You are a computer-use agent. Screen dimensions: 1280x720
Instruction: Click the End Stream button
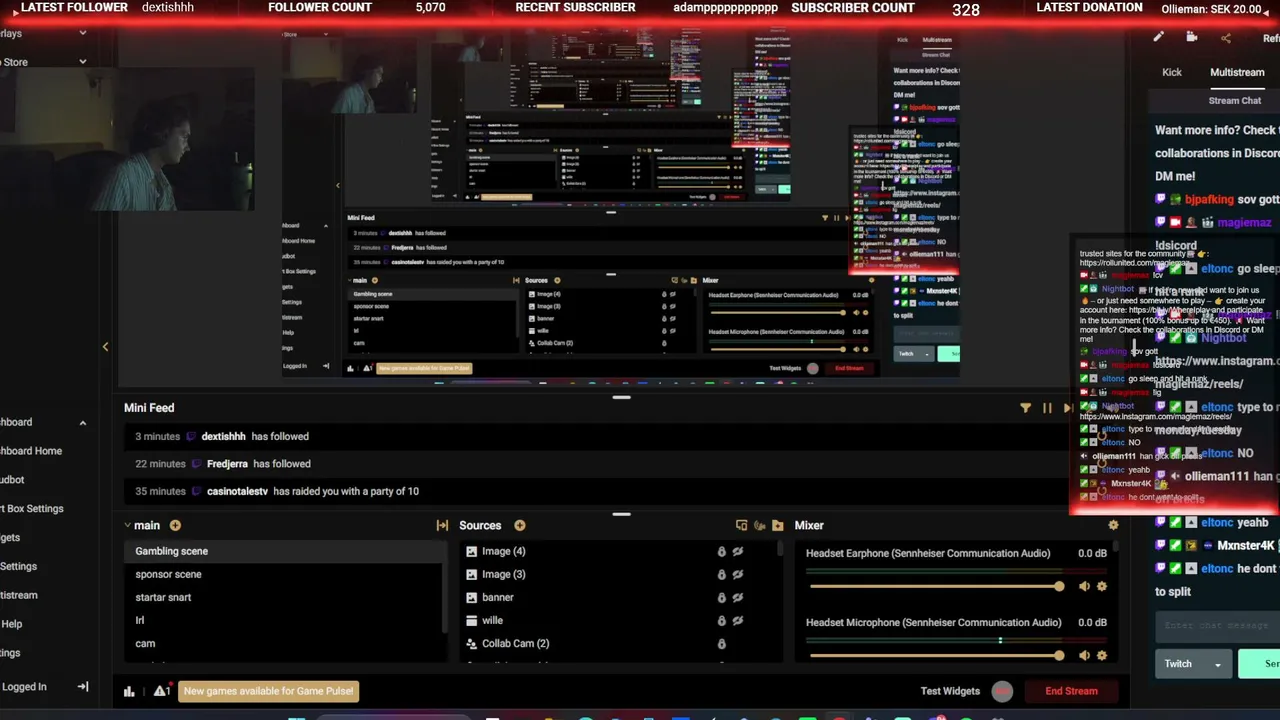pyautogui.click(x=1071, y=691)
